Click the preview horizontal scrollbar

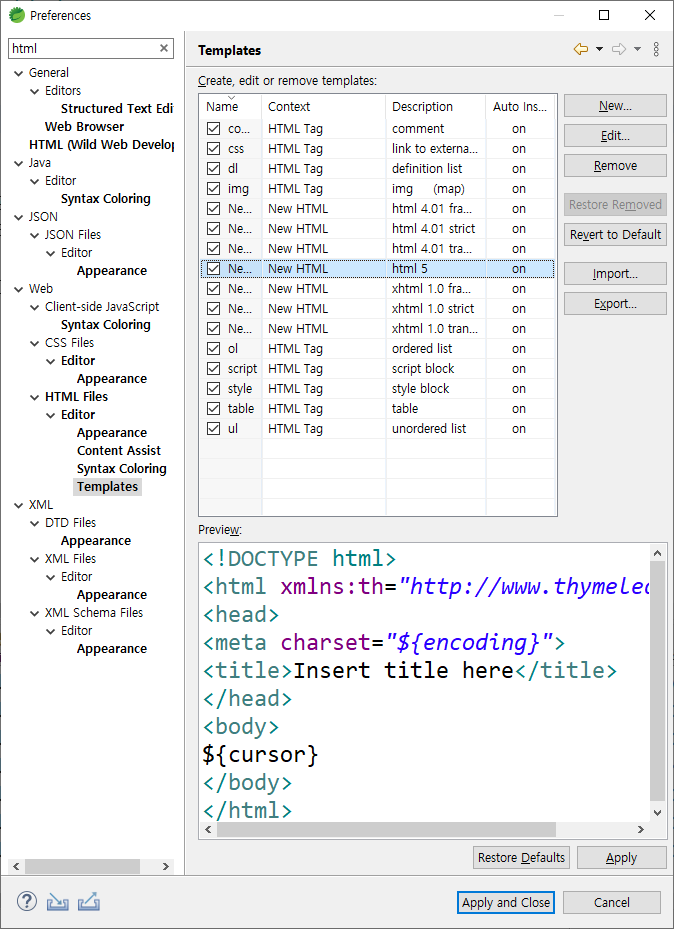(x=387, y=829)
